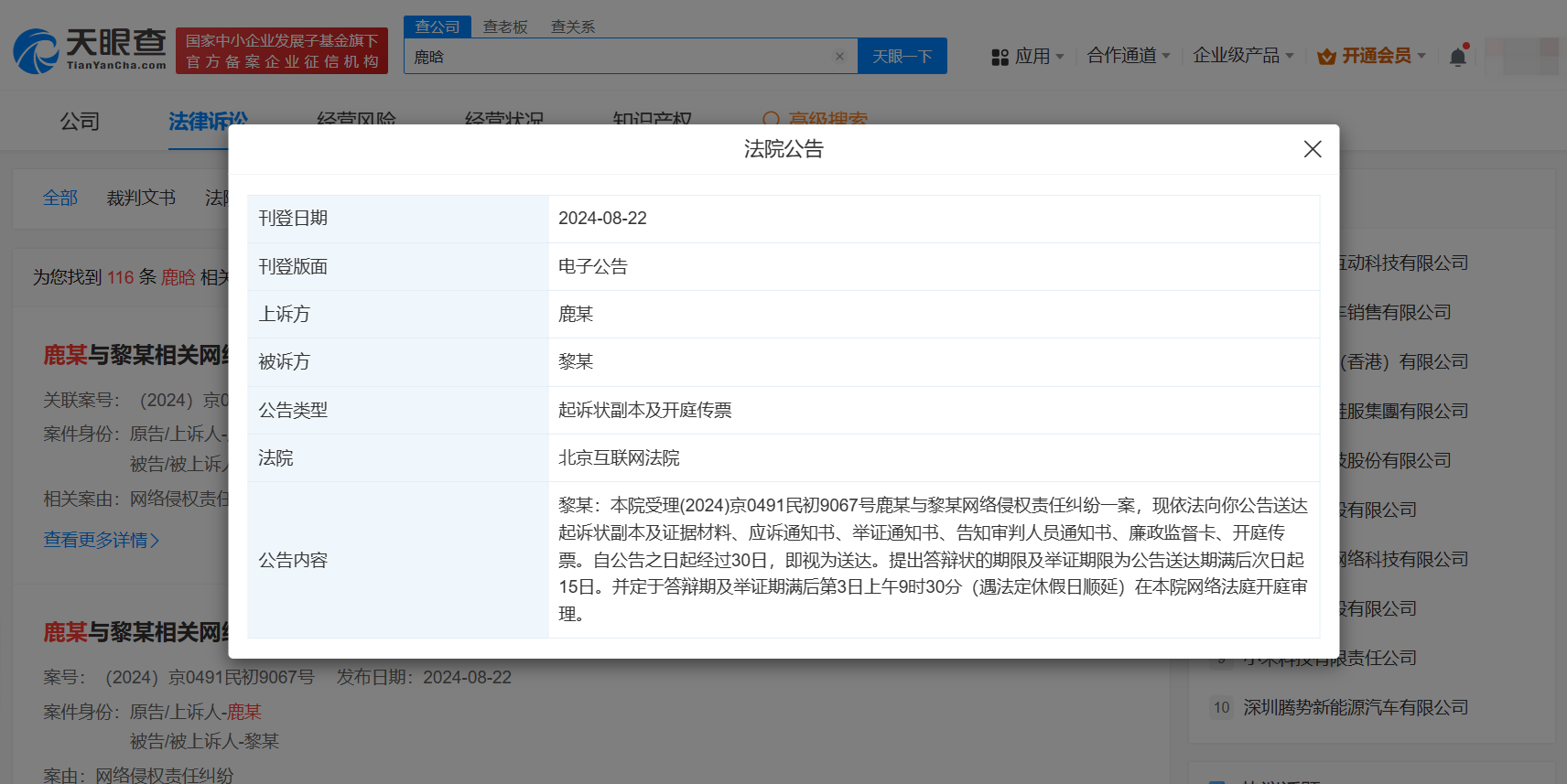The width and height of the screenshot is (1567, 784).
Task: Expand the 合作通道 dropdown
Action: pyautogui.click(x=1166, y=56)
